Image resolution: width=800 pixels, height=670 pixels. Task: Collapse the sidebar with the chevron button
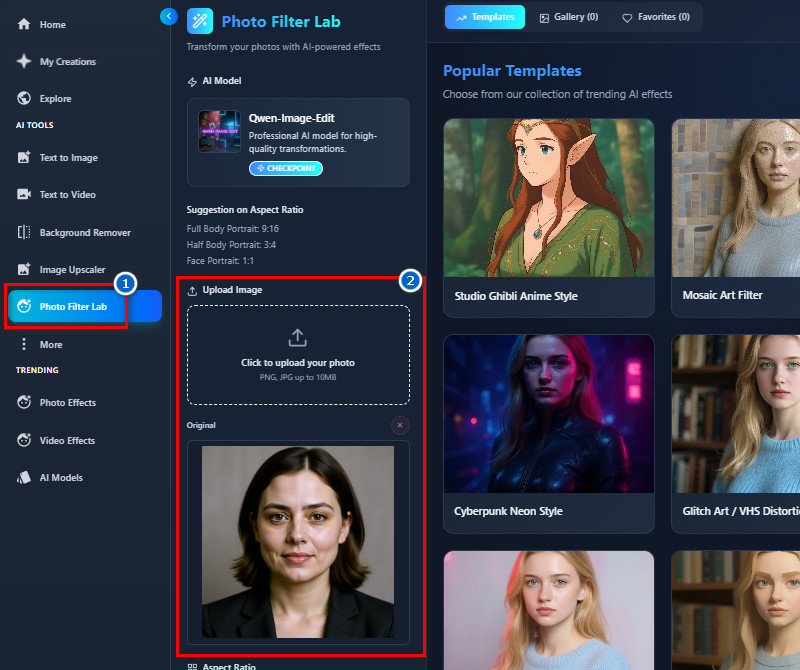[168, 16]
